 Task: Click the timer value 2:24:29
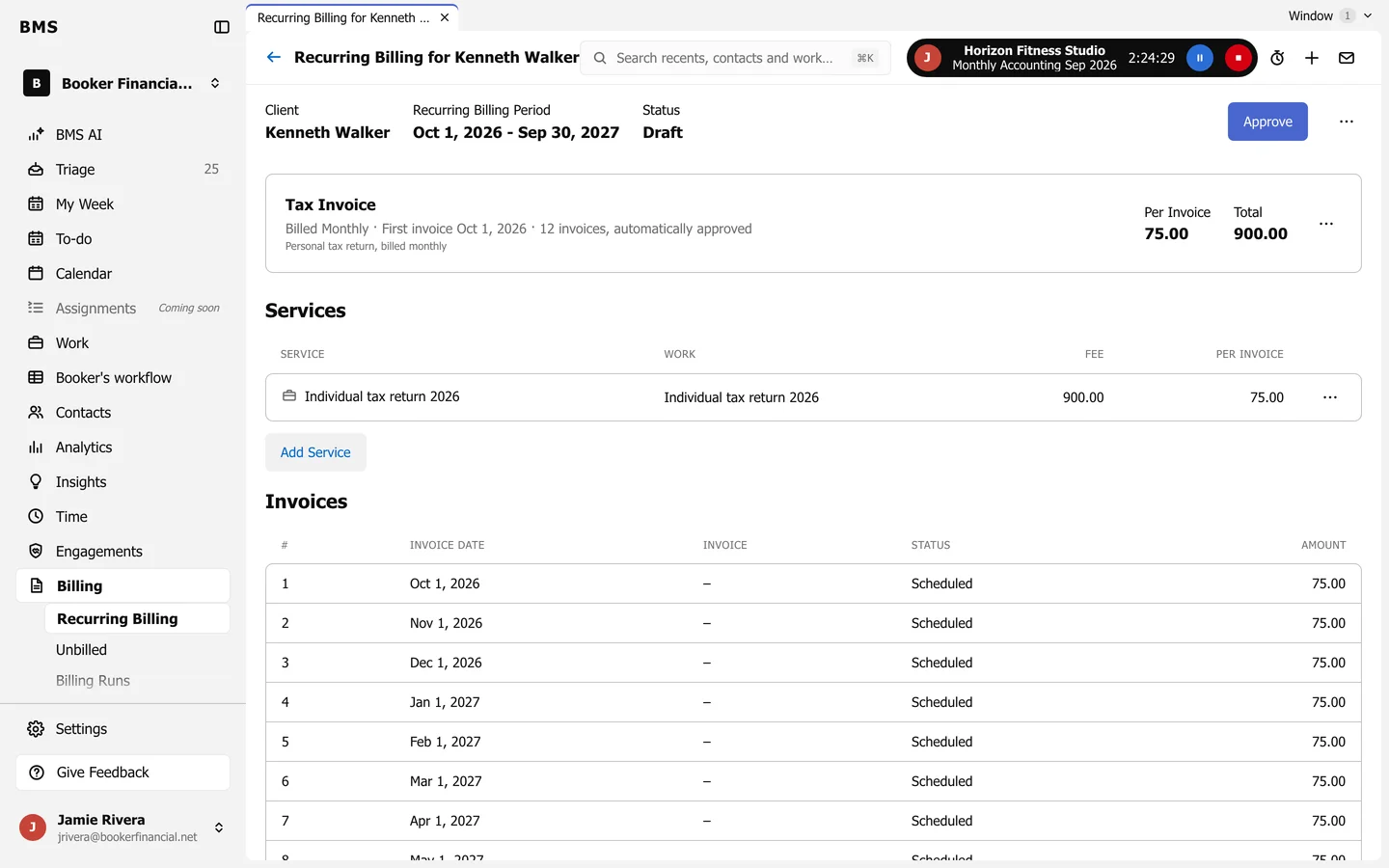tap(1152, 58)
